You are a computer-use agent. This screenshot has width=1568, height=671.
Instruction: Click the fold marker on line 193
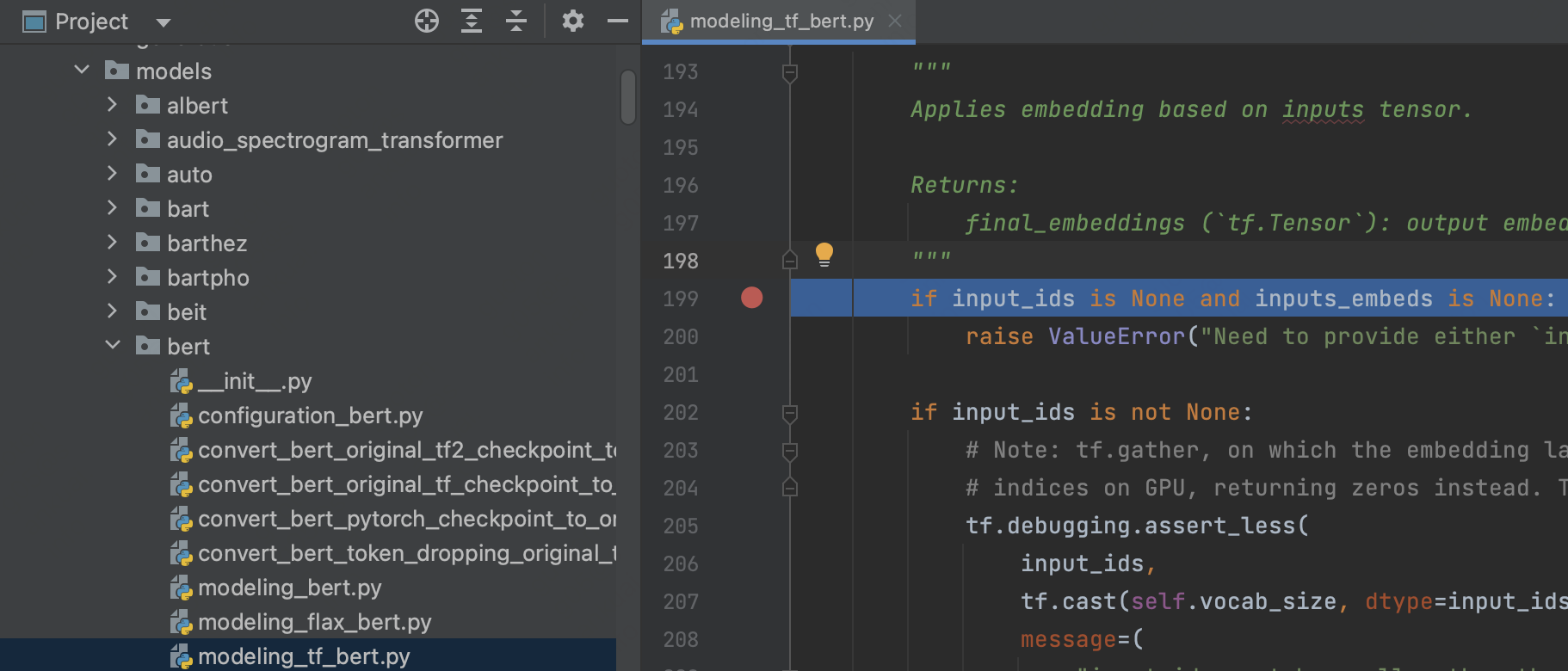click(x=789, y=72)
